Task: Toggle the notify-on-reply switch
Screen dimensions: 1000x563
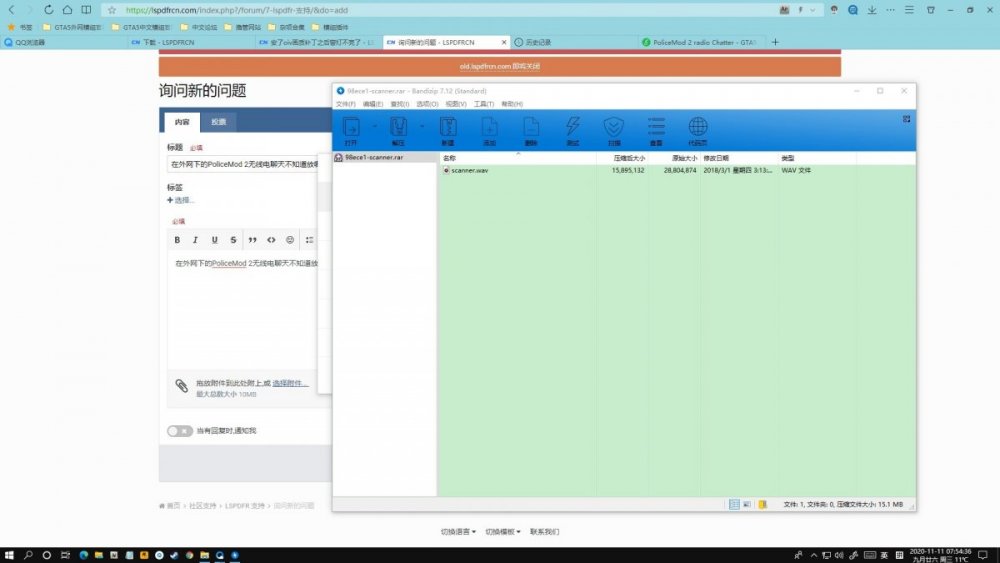Action: pos(179,431)
